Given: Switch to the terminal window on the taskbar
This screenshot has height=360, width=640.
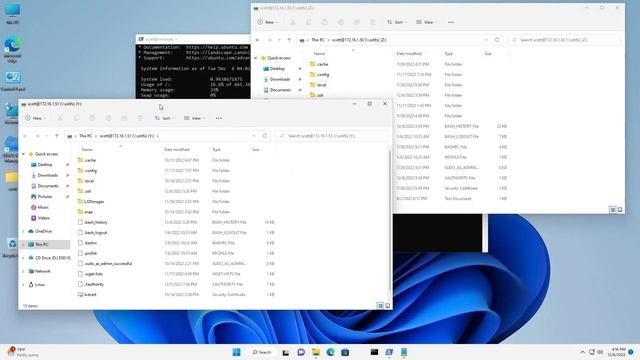Looking at the screenshot, I should tap(374, 352).
